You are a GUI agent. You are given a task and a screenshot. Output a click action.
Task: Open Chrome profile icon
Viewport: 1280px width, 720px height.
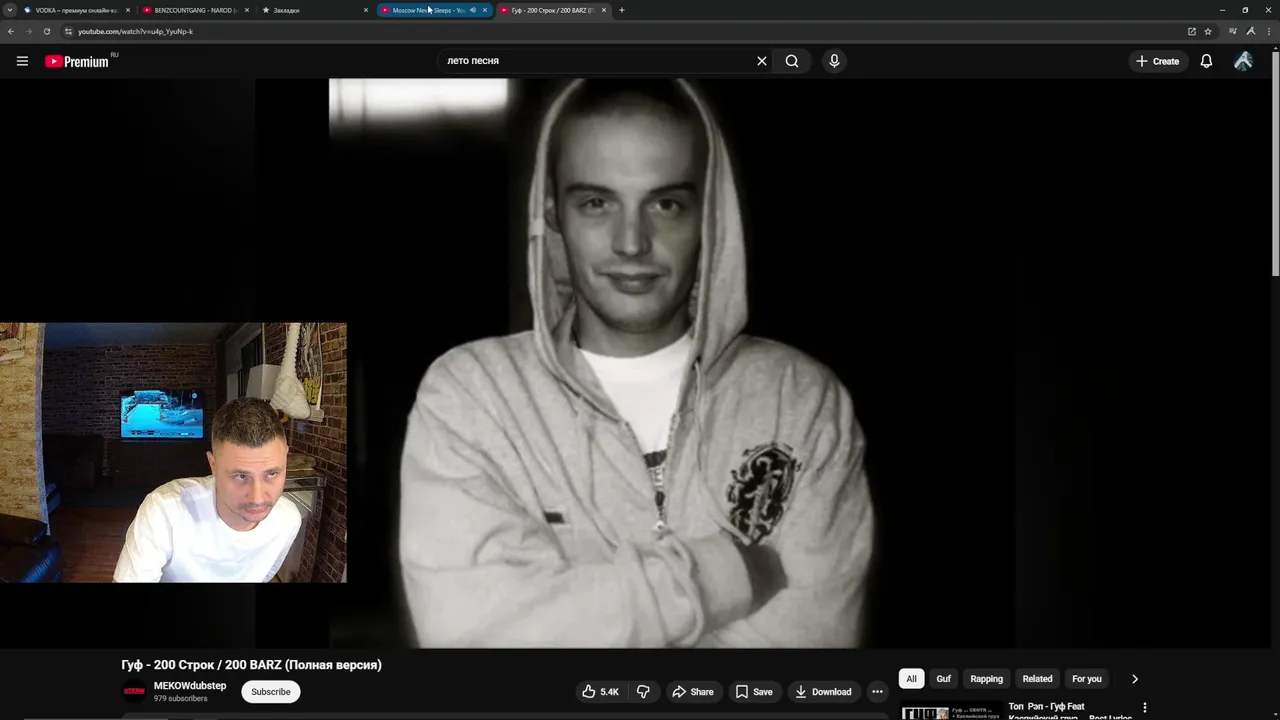tap(1250, 31)
